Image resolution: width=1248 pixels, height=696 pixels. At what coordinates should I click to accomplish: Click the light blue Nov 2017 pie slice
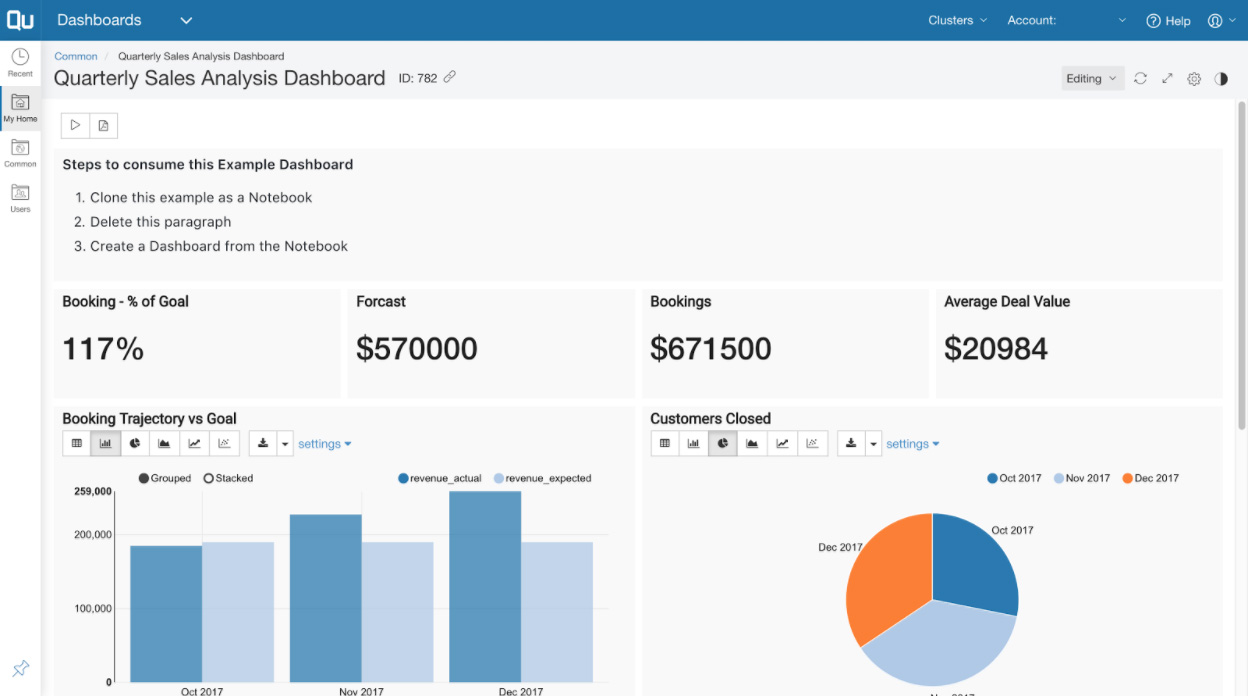pos(940,646)
